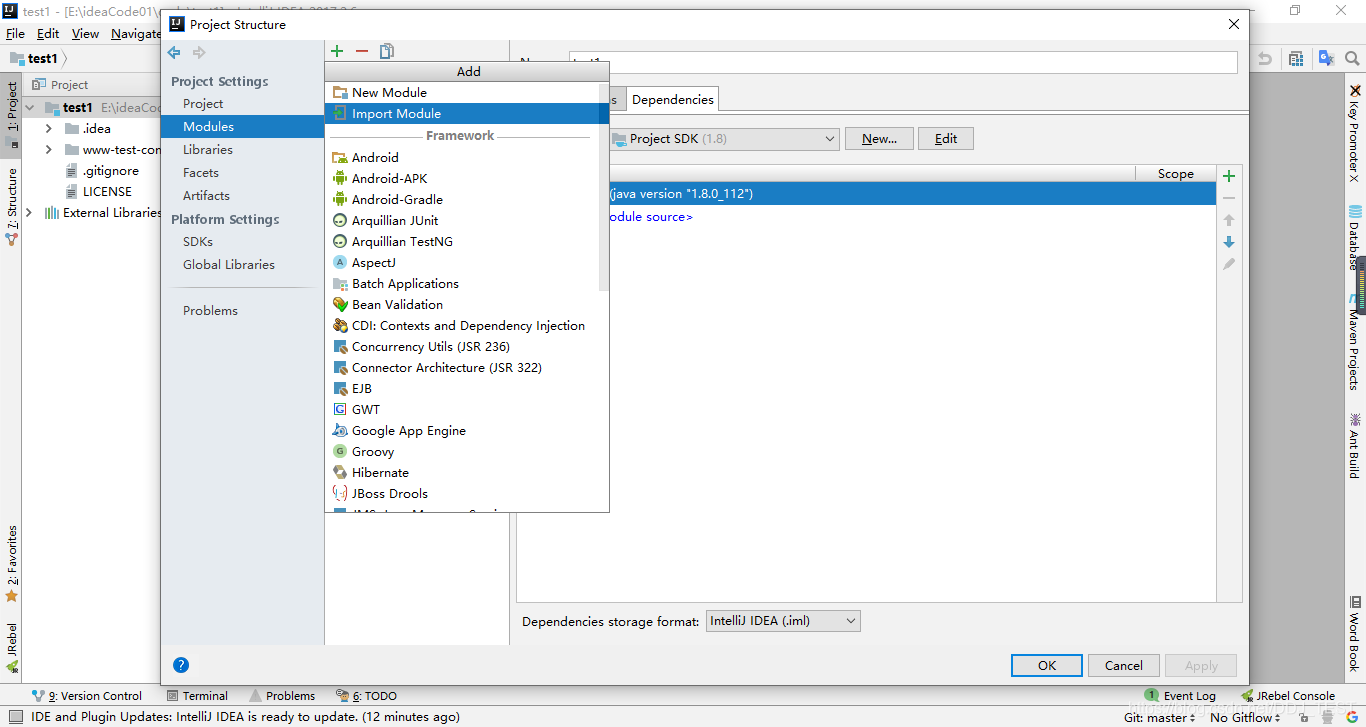Image resolution: width=1366 pixels, height=727 pixels.
Task: Click the green plus Add dependency icon
Action: [1229, 175]
